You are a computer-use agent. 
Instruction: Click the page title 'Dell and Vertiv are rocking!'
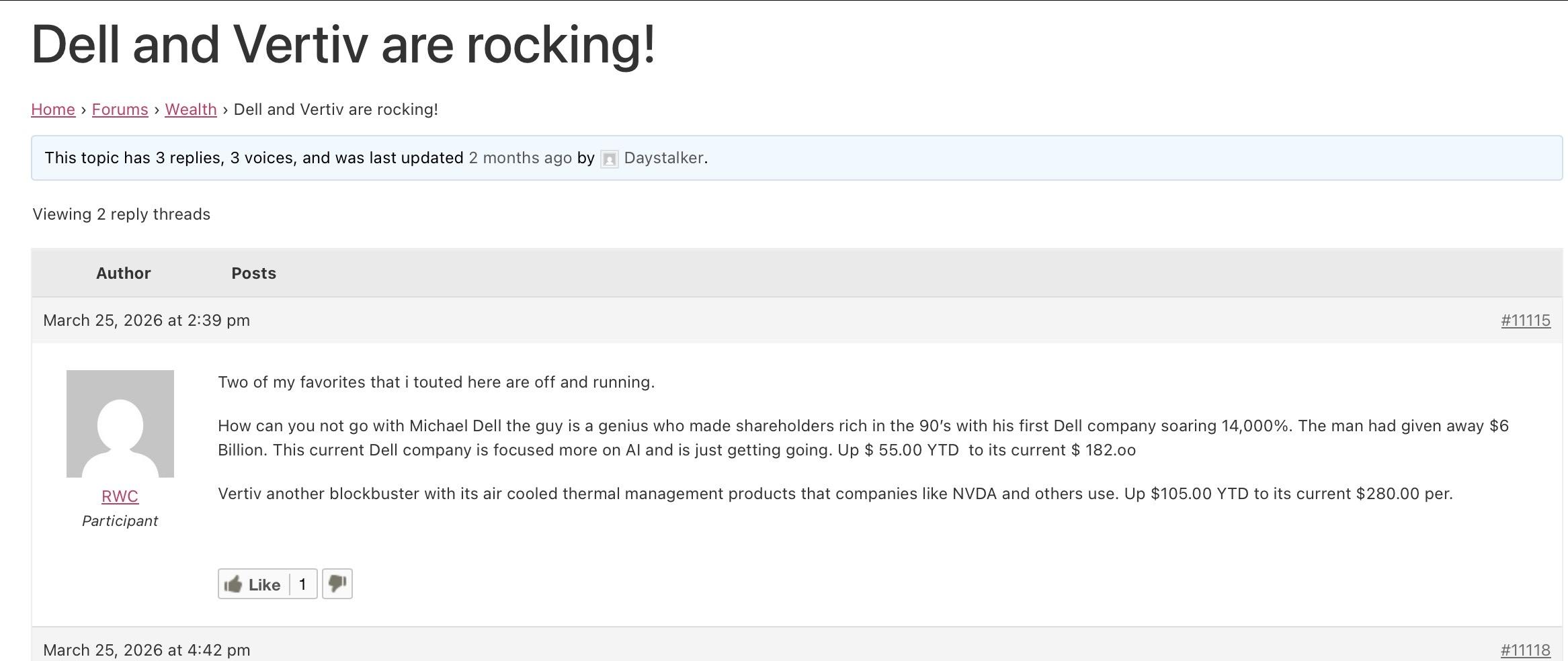pyautogui.click(x=343, y=44)
